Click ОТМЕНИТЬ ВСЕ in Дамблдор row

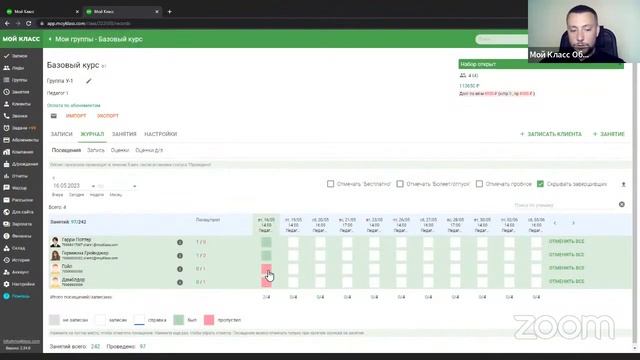[567, 282]
